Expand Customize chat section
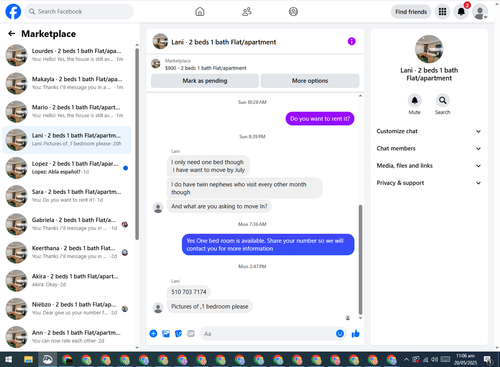The image size is (500, 367). (x=429, y=131)
